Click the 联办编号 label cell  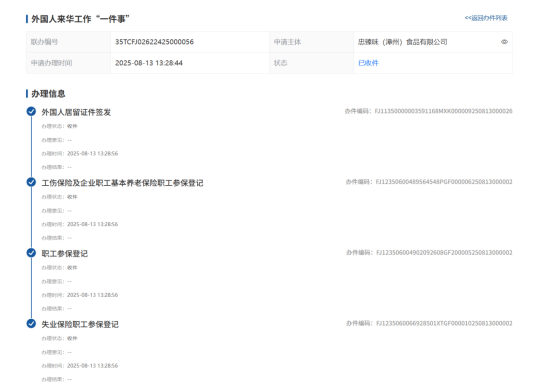pyautogui.click(x=69, y=42)
